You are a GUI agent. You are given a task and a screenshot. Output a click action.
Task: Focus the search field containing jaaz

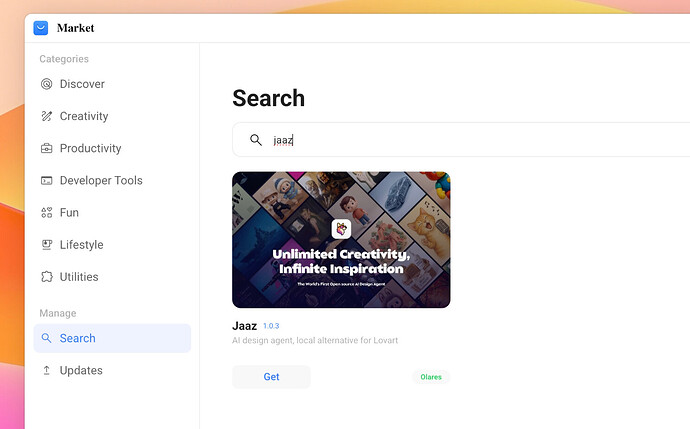(470, 140)
